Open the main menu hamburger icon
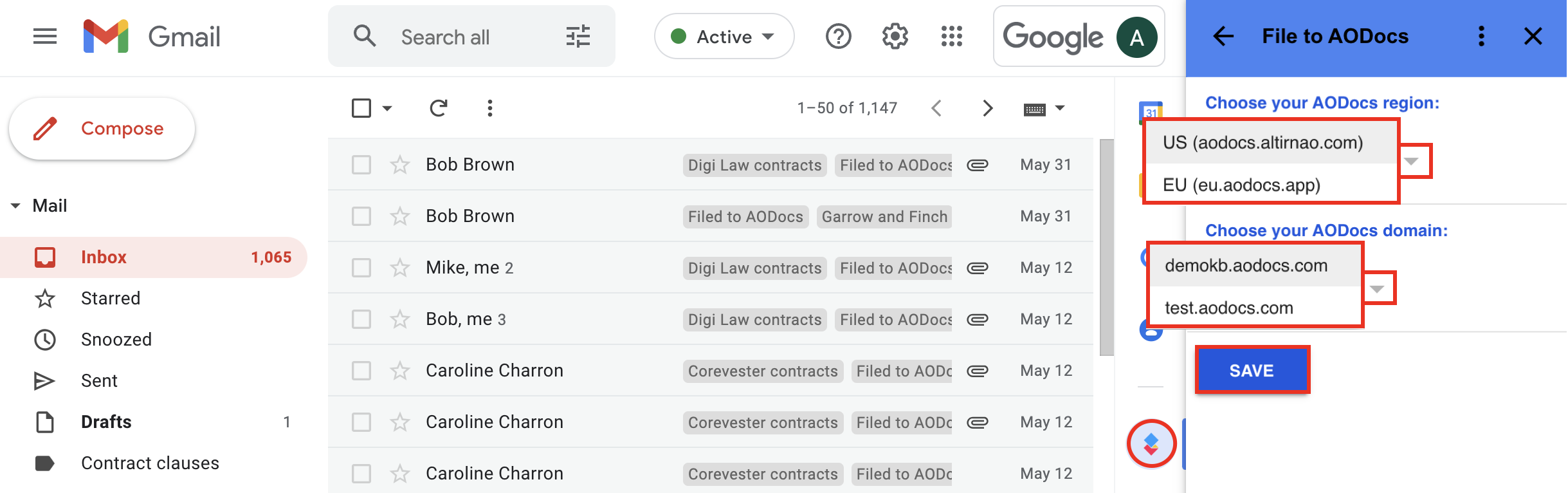1568x493 pixels. pyautogui.click(x=45, y=37)
